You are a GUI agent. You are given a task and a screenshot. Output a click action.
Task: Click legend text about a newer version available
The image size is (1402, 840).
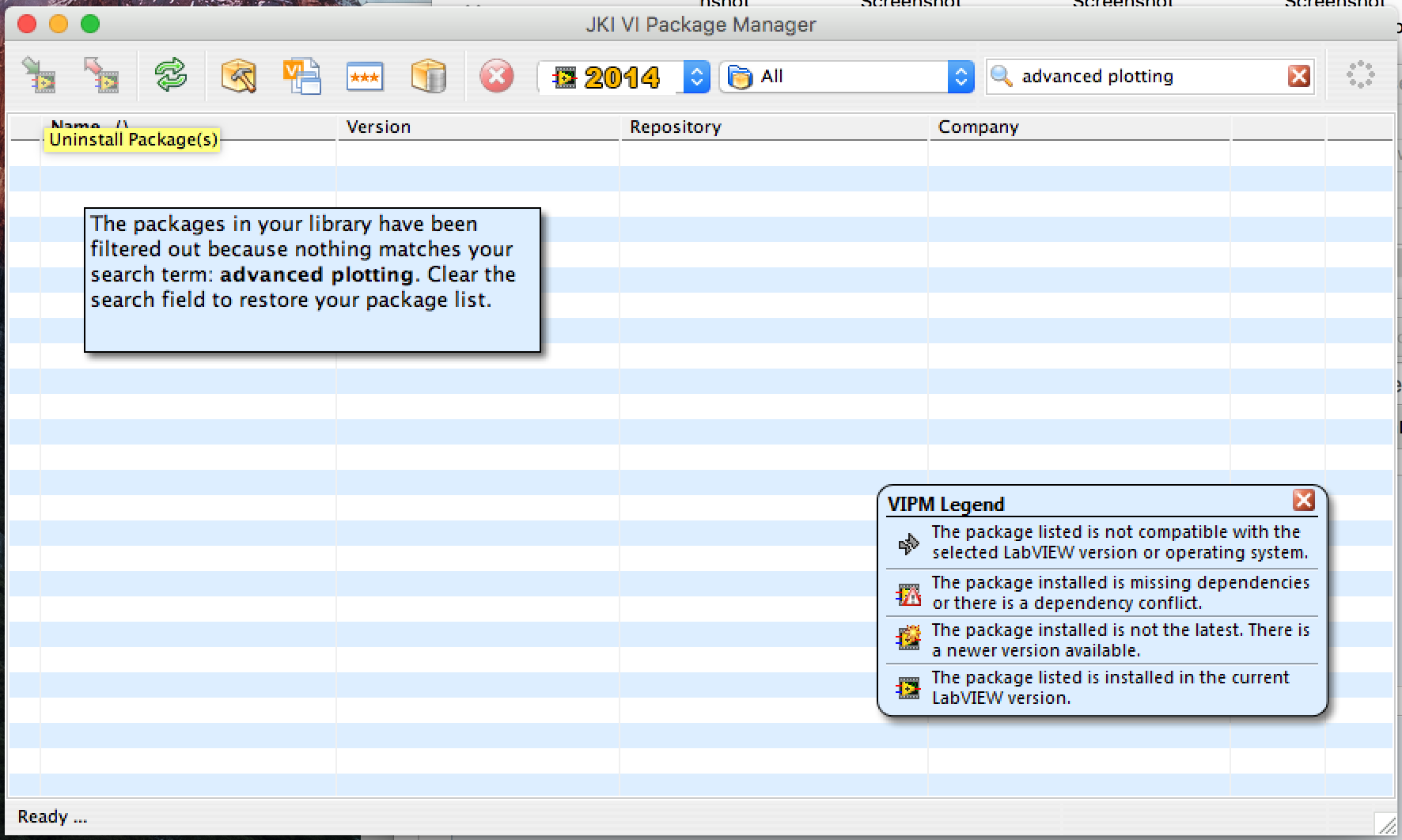1120,640
